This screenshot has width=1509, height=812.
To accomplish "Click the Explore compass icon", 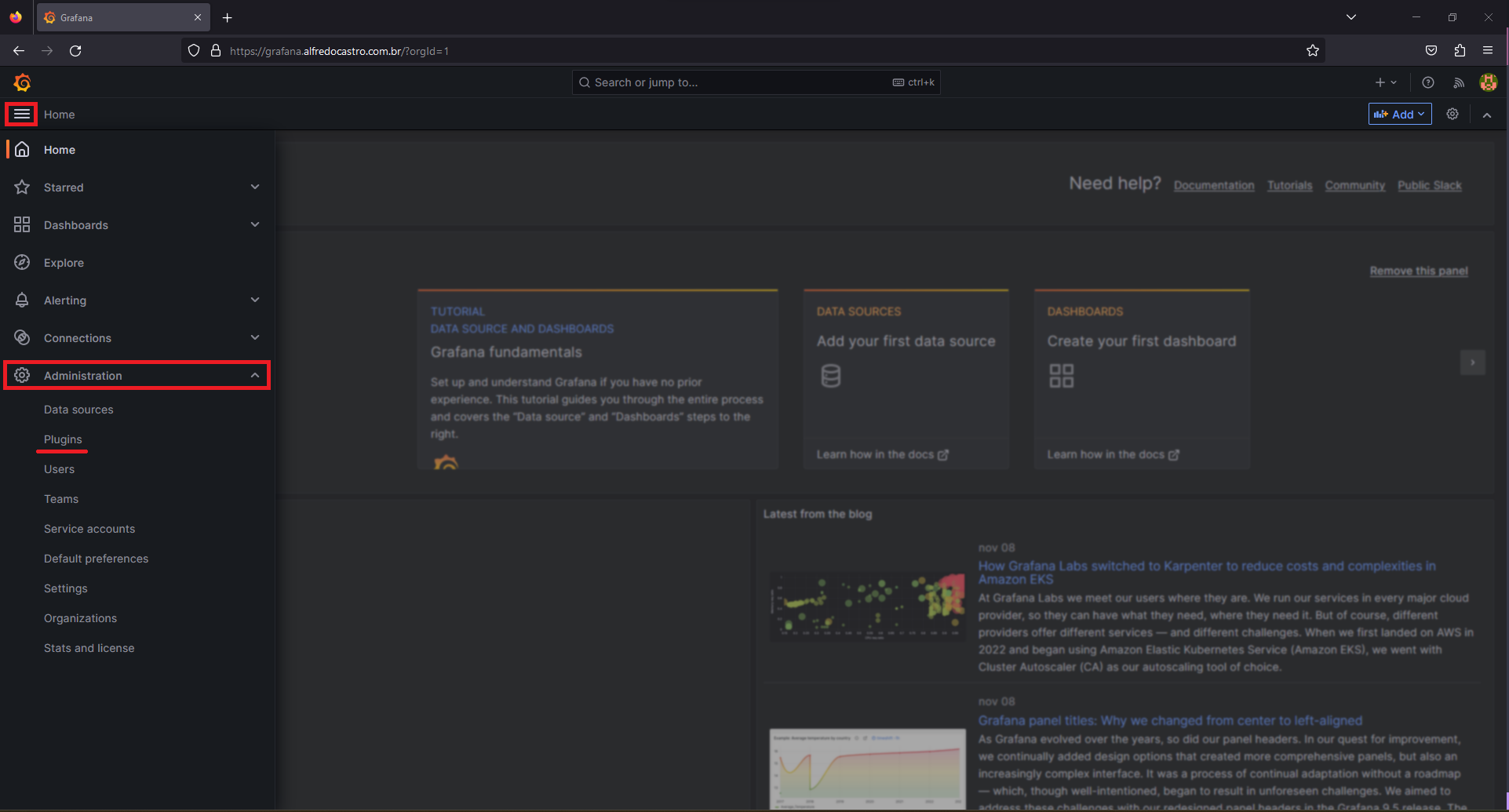I will [x=22, y=263].
